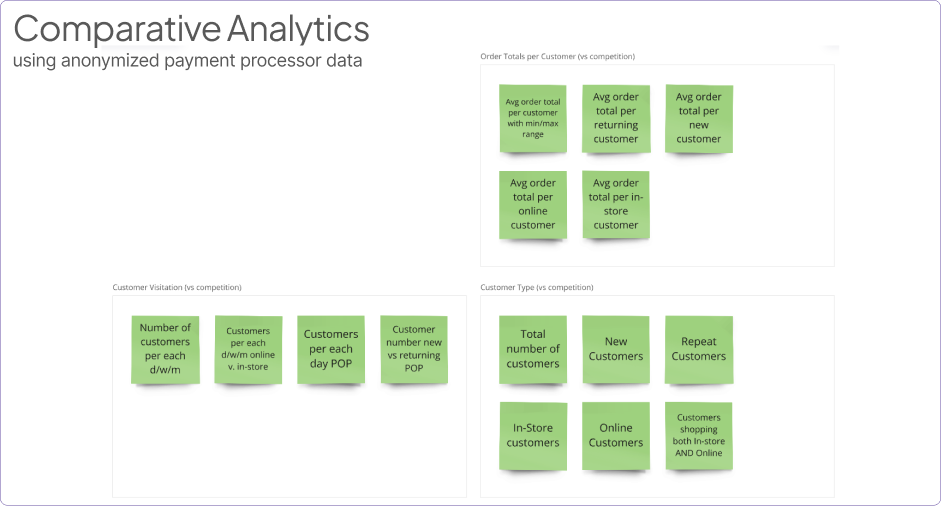Click the "Avg order total per online customer" note
941x506 pixels.
click(533, 204)
